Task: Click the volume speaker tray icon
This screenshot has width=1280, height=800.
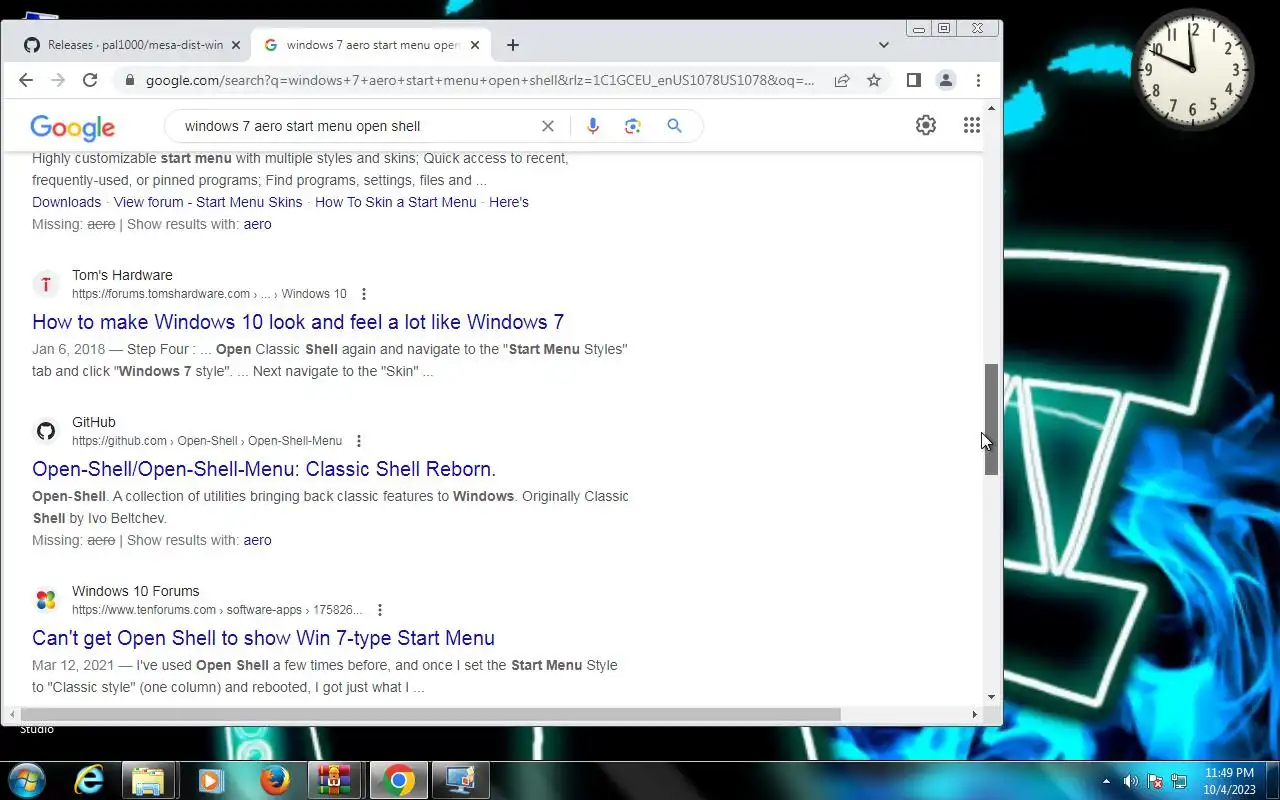Action: [x=1131, y=781]
